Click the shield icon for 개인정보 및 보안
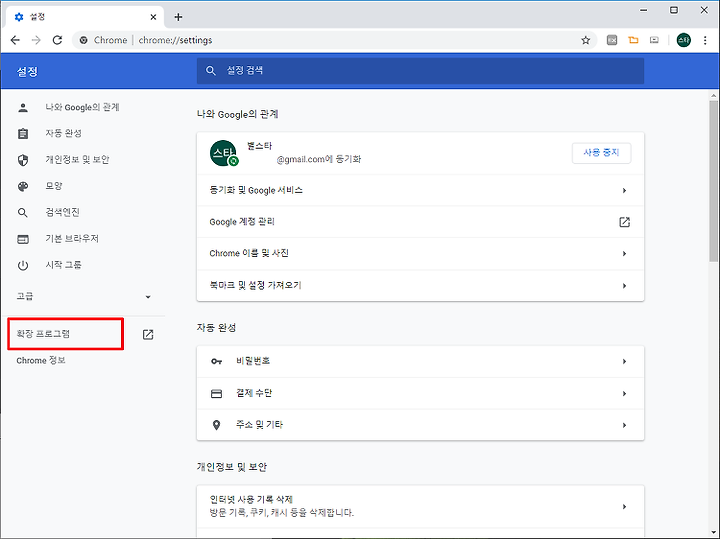The image size is (720, 539). (x=23, y=160)
